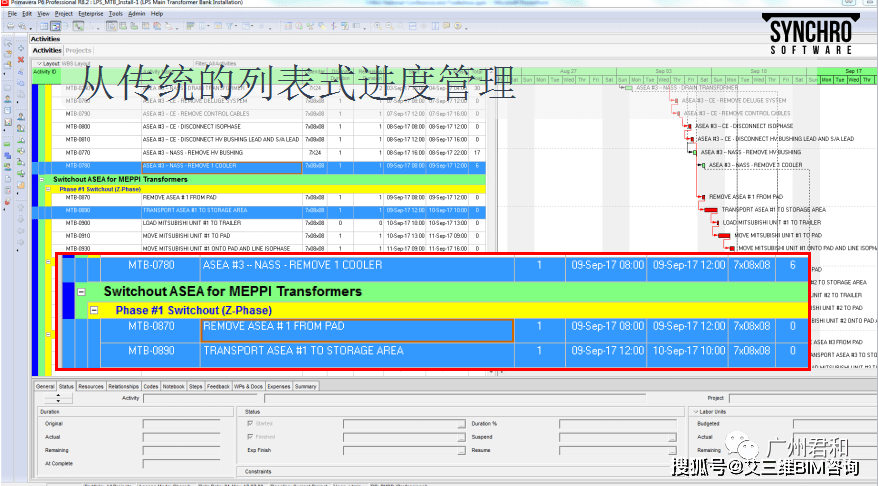Click the Assign Resources by Role icon
878x486 pixels.
21,128
